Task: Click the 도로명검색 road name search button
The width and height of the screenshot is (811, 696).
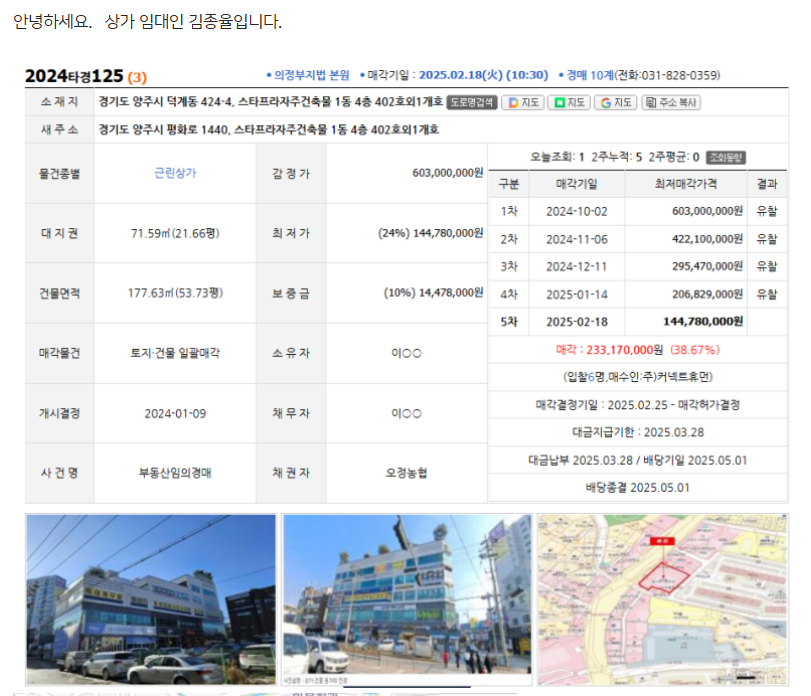Action: click(472, 102)
